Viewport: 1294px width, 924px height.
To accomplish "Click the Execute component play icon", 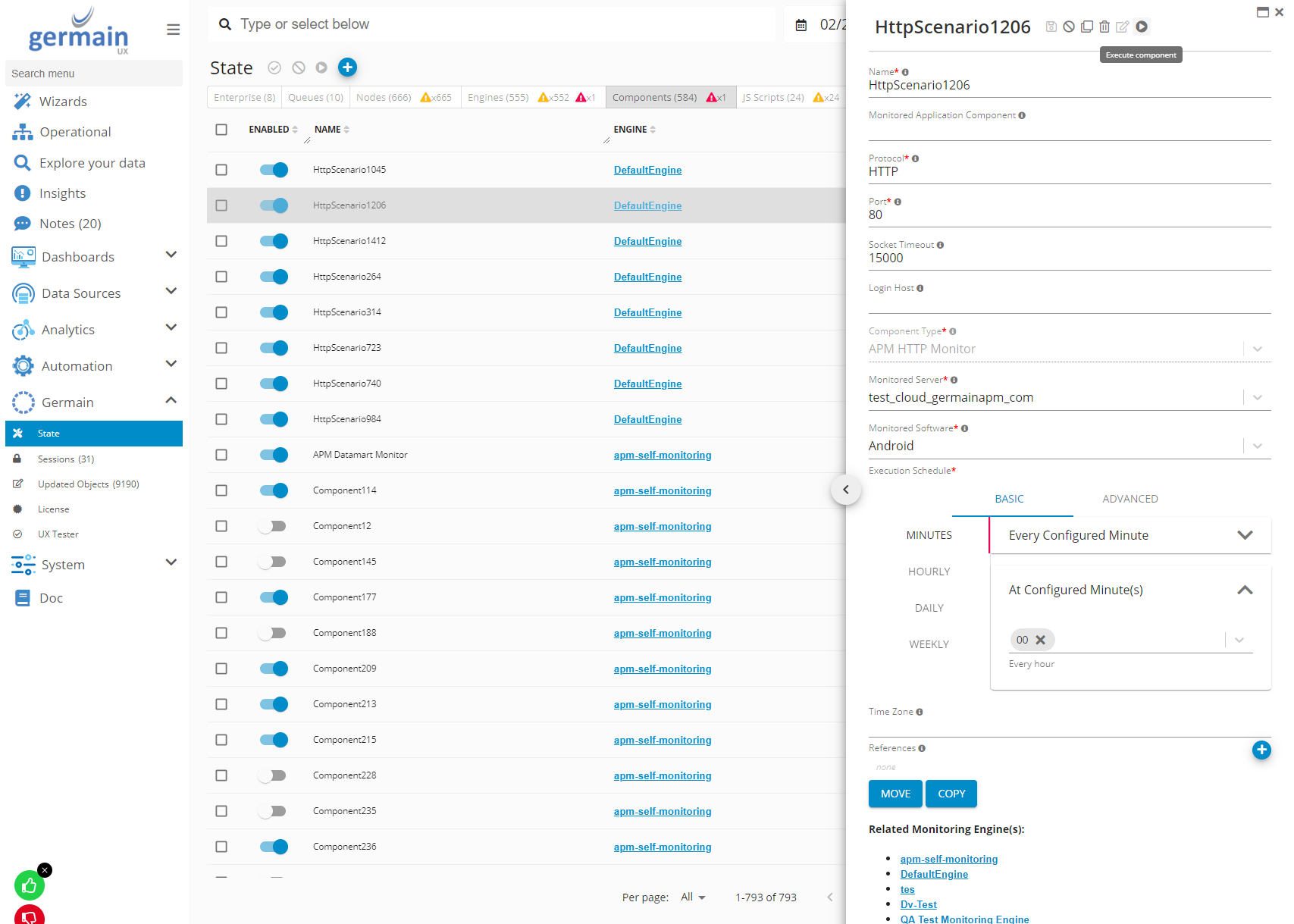I will 1142,27.
